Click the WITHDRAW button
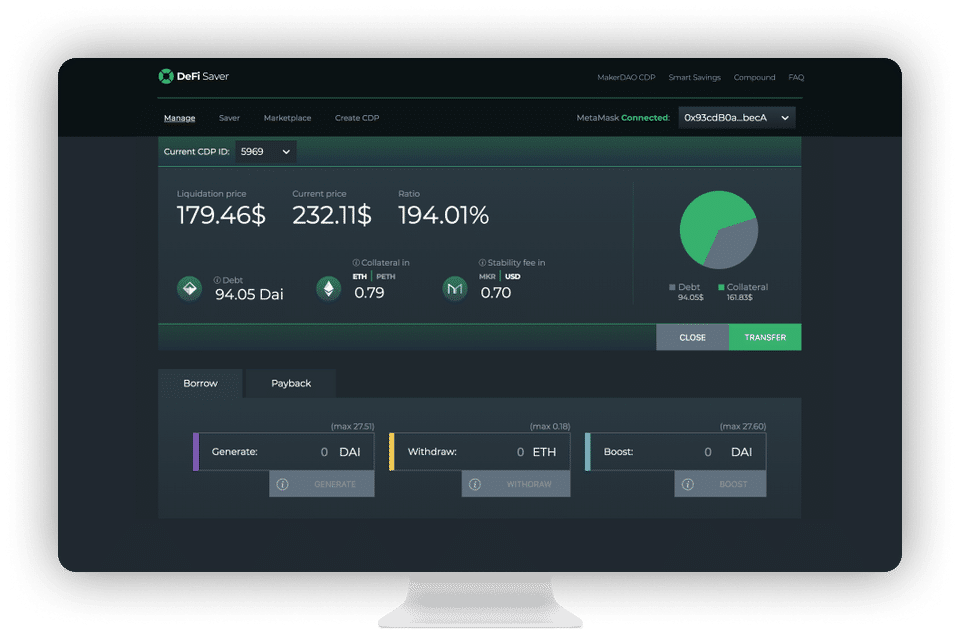 (516, 484)
